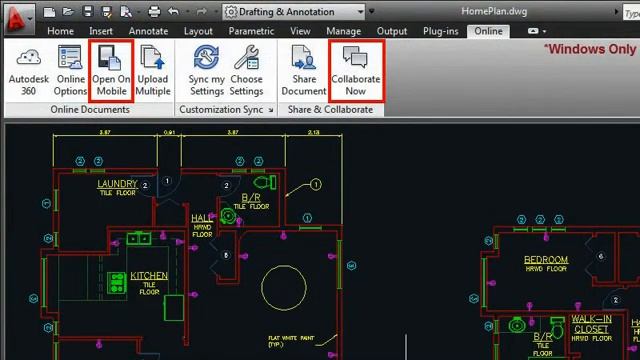
Task: Switch to the Insert ribbon tab
Action: point(101,31)
